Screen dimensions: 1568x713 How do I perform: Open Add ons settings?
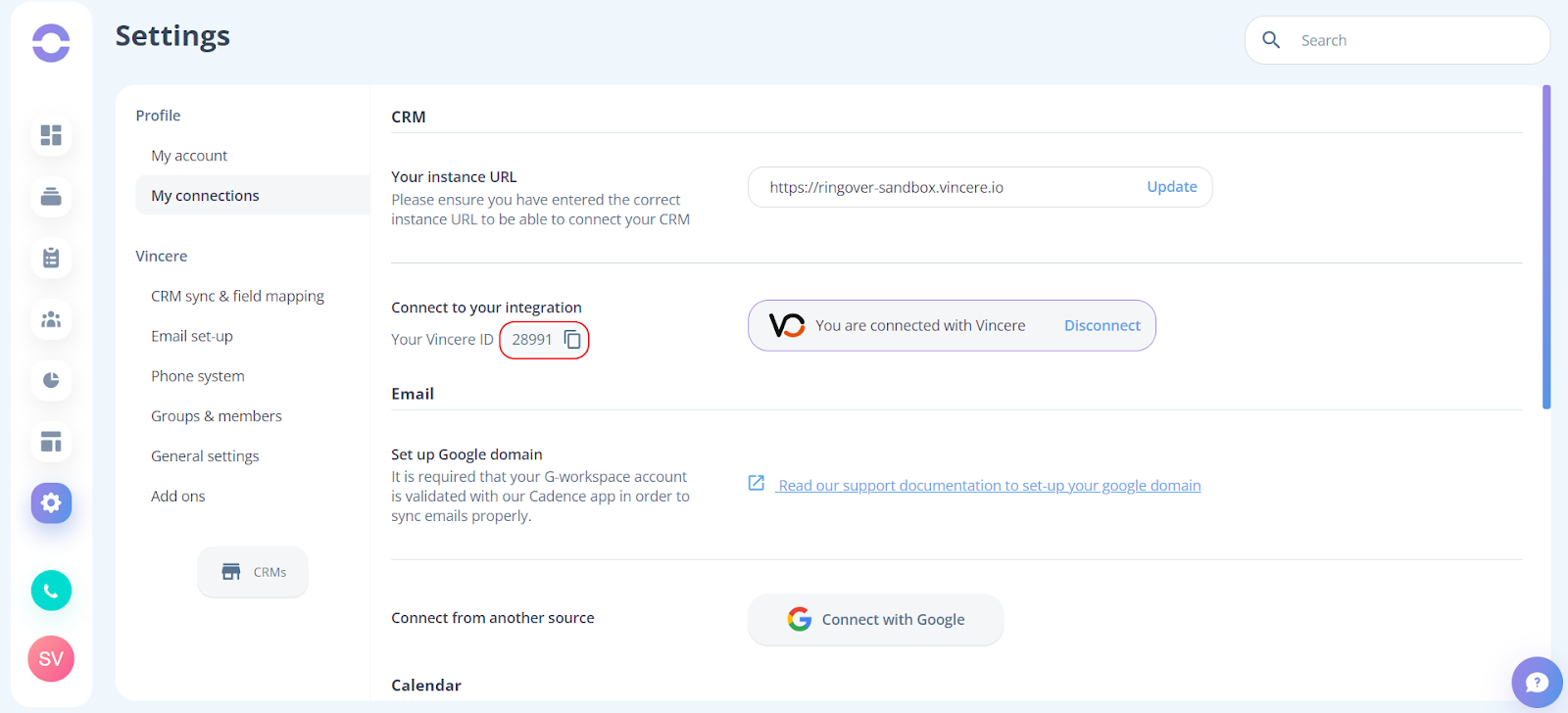(x=178, y=497)
